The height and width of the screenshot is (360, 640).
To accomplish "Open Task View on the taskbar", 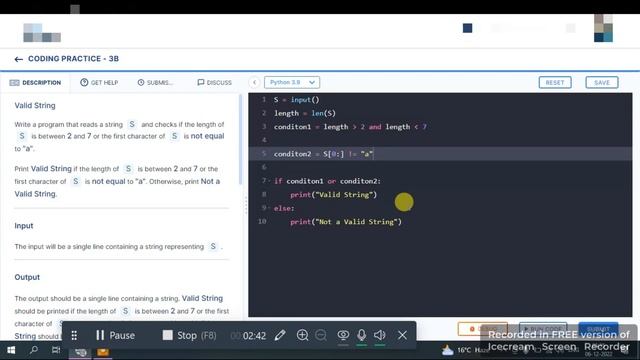I will [56, 350].
